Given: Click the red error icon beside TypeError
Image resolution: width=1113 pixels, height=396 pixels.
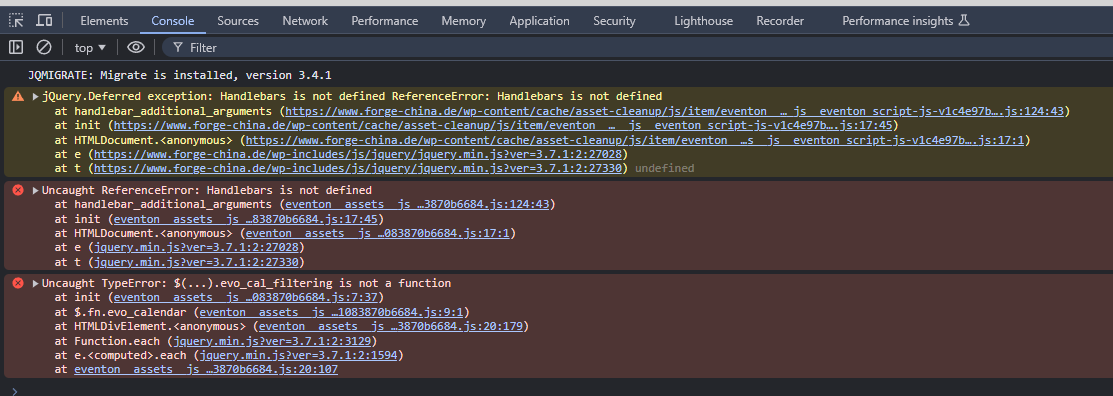Looking at the screenshot, I should pyautogui.click(x=18, y=283).
